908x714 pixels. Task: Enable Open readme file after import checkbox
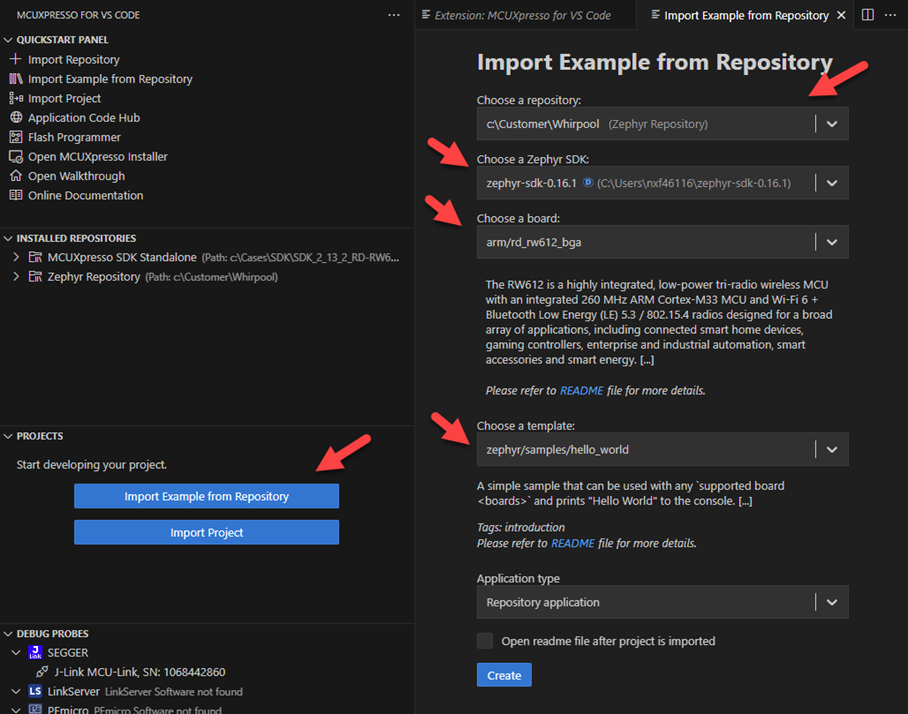485,641
